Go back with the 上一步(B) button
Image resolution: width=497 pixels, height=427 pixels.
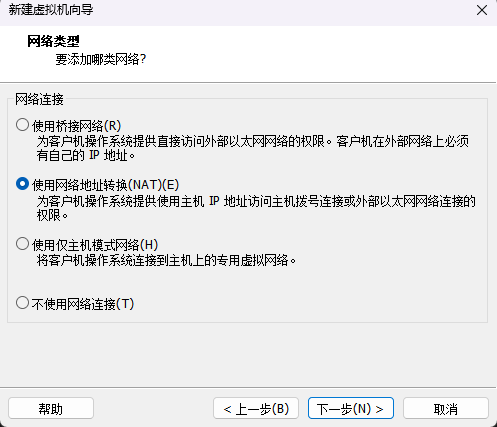[256, 408]
